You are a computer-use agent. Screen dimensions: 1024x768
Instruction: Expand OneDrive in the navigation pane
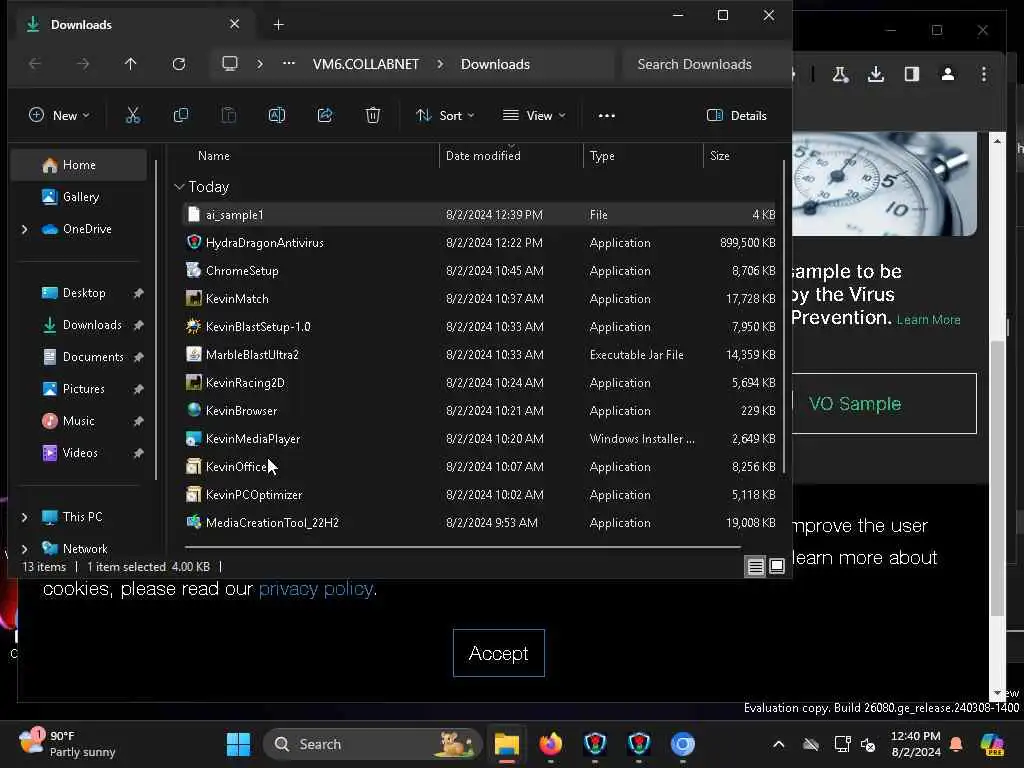(x=25, y=229)
